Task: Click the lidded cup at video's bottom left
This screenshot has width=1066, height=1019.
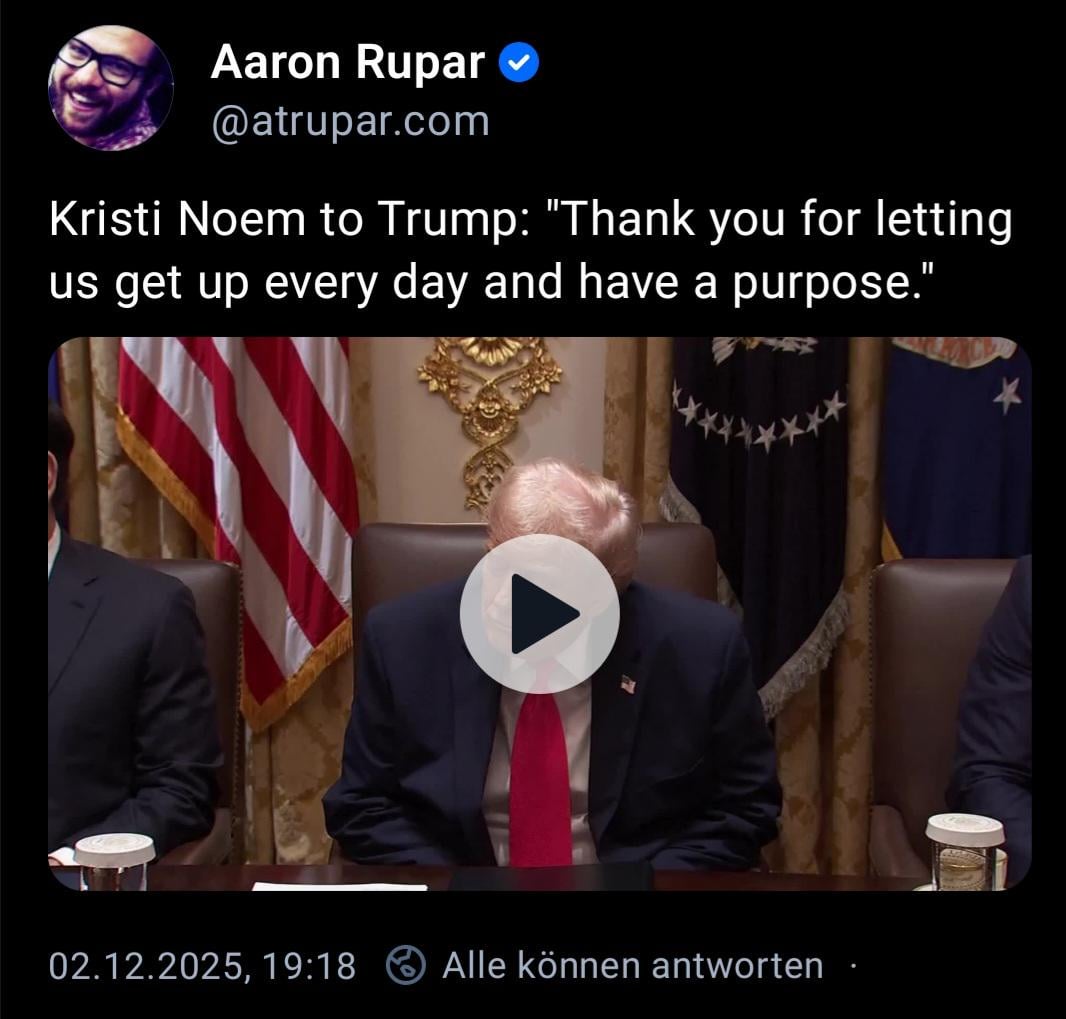Action: tap(114, 861)
